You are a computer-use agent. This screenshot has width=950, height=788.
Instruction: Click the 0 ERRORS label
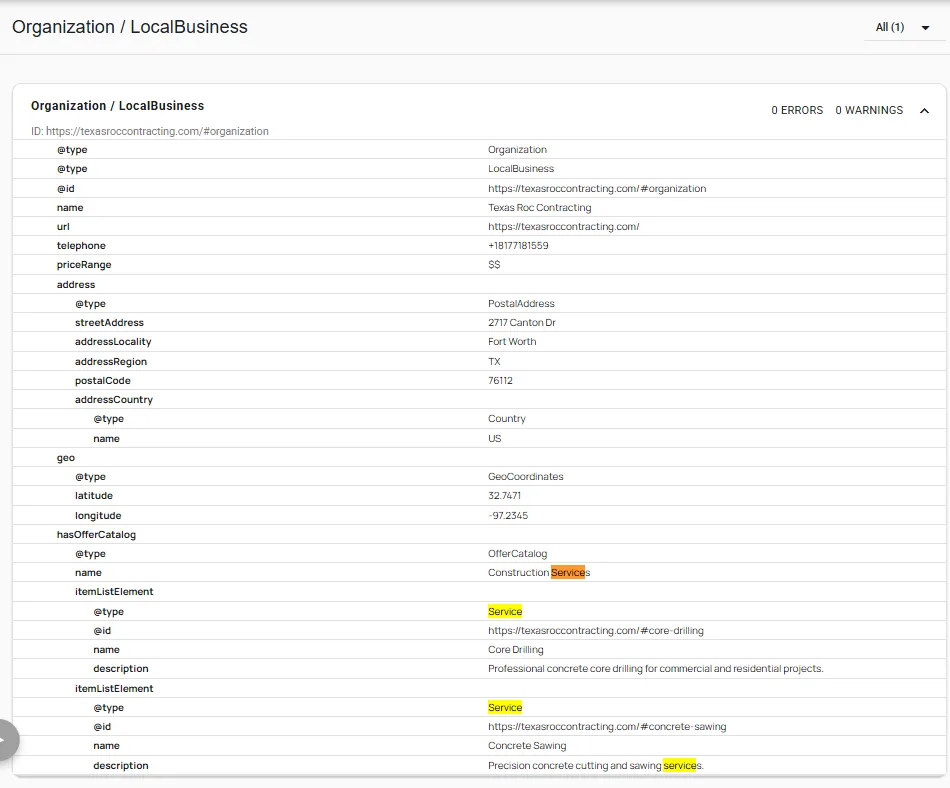(x=797, y=110)
